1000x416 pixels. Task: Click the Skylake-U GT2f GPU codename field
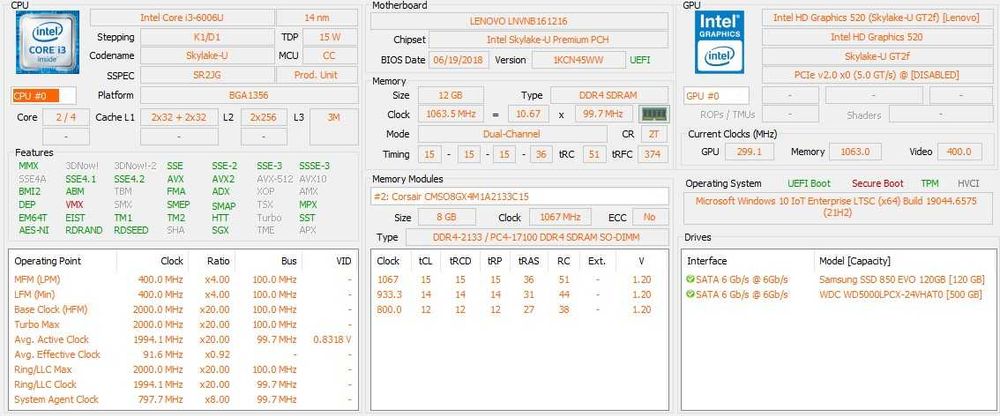876,56
